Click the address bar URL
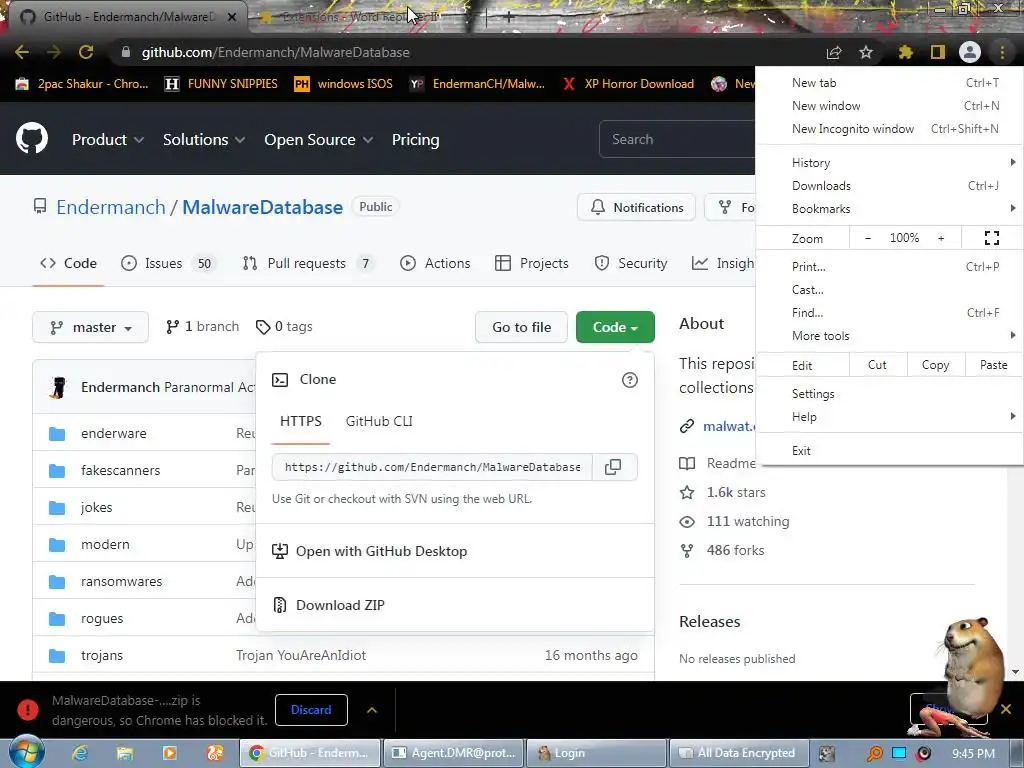Image resolution: width=1024 pixels, height=768 pixels. pos(276,52)
